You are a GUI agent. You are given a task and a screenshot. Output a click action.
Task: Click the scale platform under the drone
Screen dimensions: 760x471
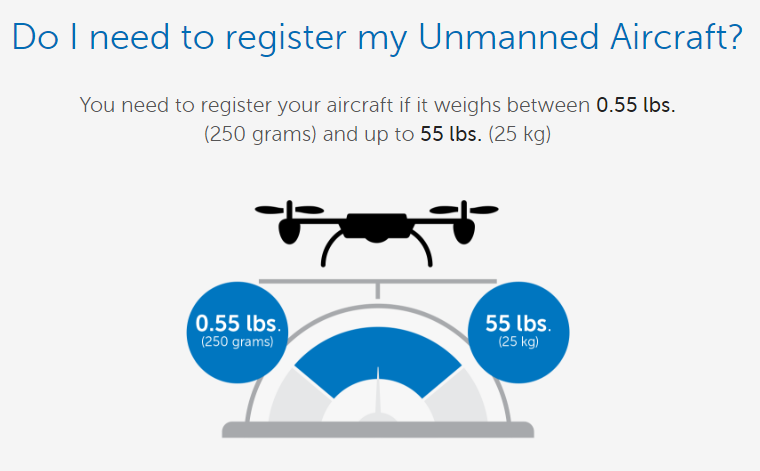pyautogui.click(x=378, y=282)
